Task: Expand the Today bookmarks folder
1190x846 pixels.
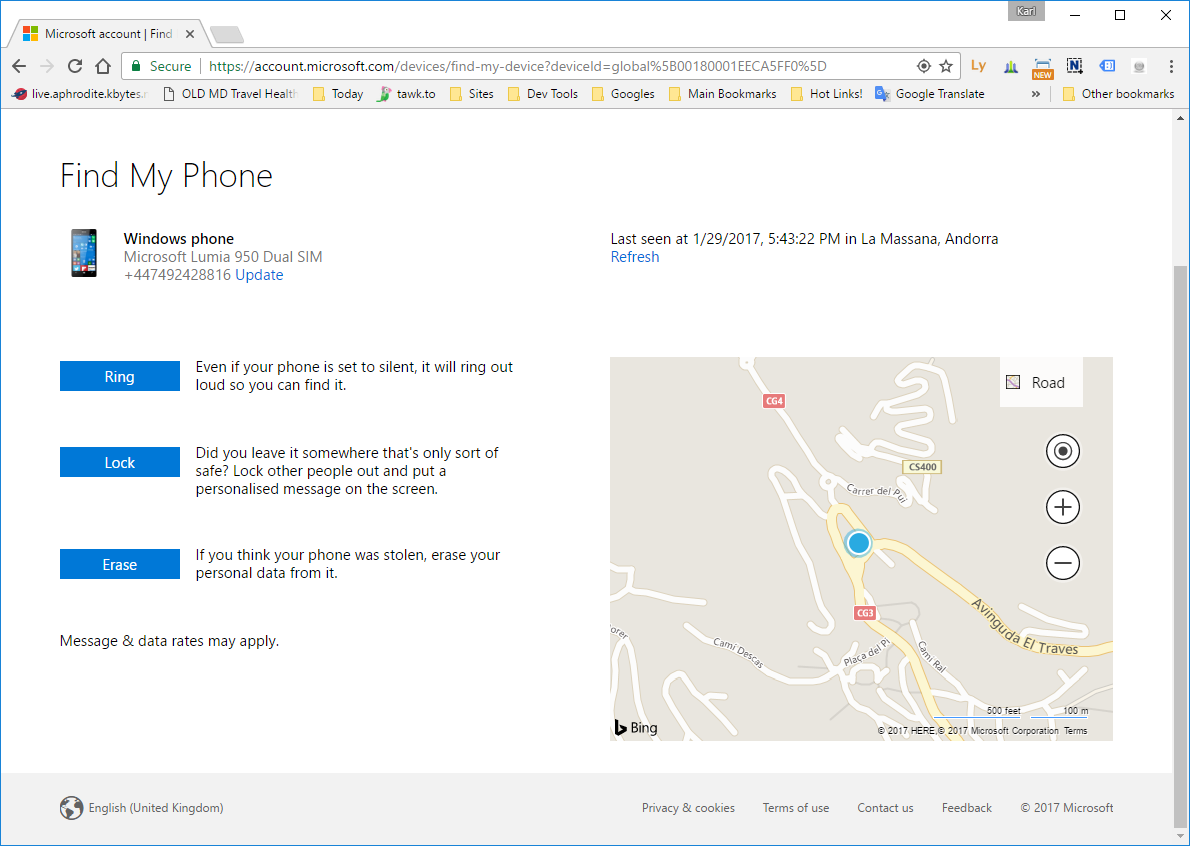Action: click(x=338, y=94)
